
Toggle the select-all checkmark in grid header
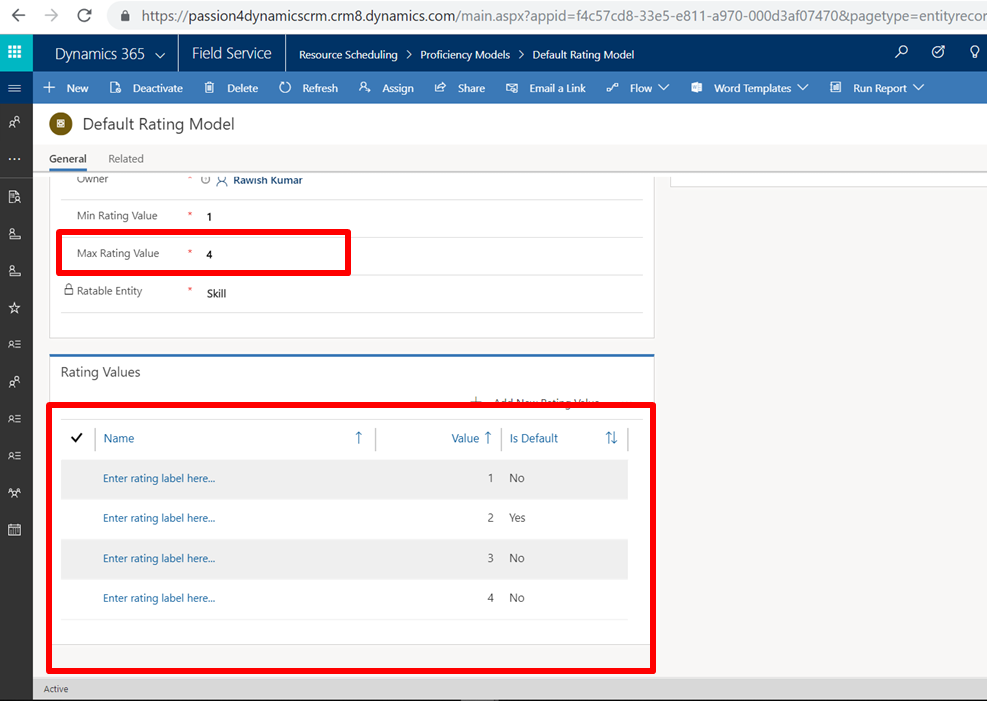click(x=77, y=438)
